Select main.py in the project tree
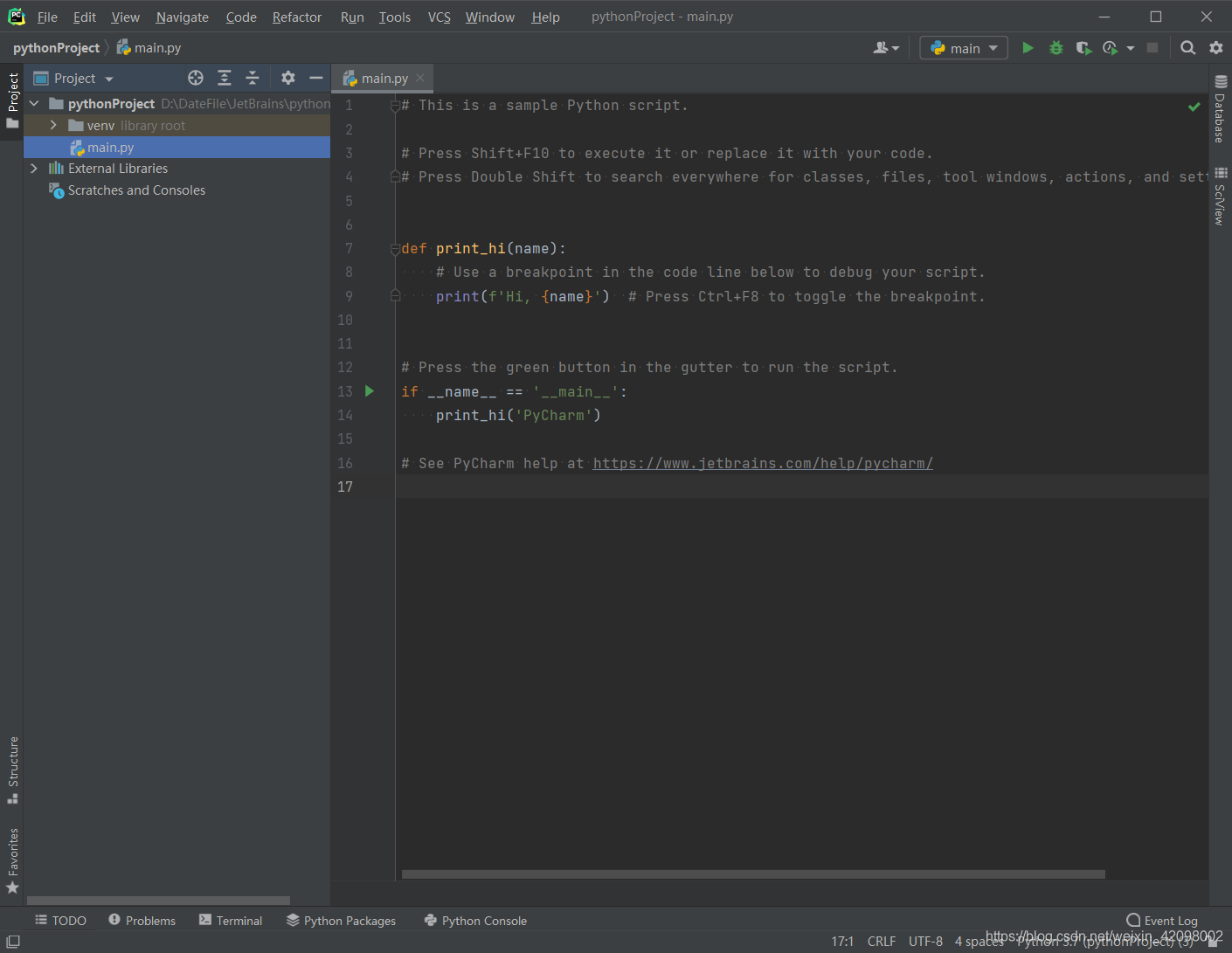The image size is (1232, 953). pos(110,148)
